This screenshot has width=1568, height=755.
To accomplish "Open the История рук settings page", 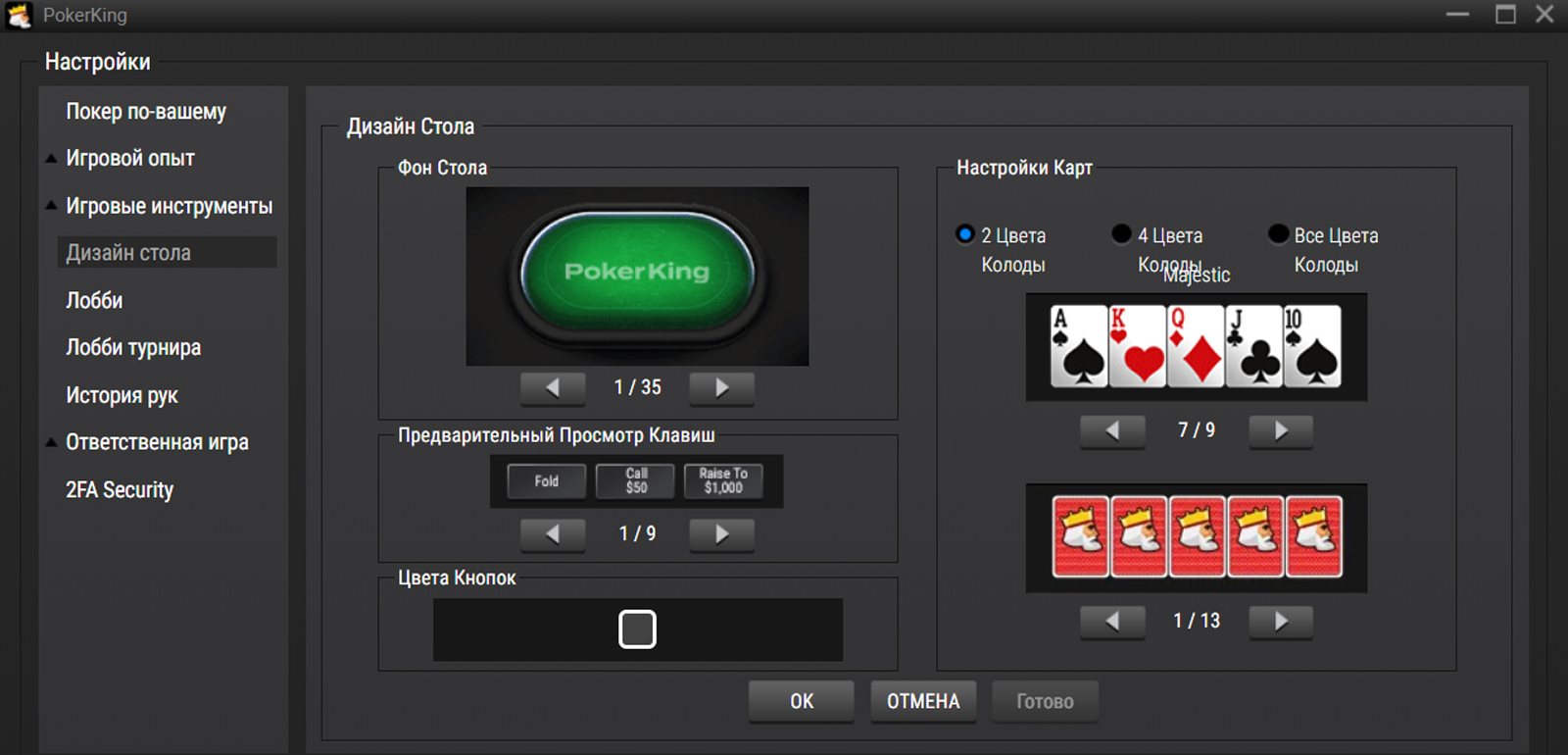I will (x=122, y=396).
